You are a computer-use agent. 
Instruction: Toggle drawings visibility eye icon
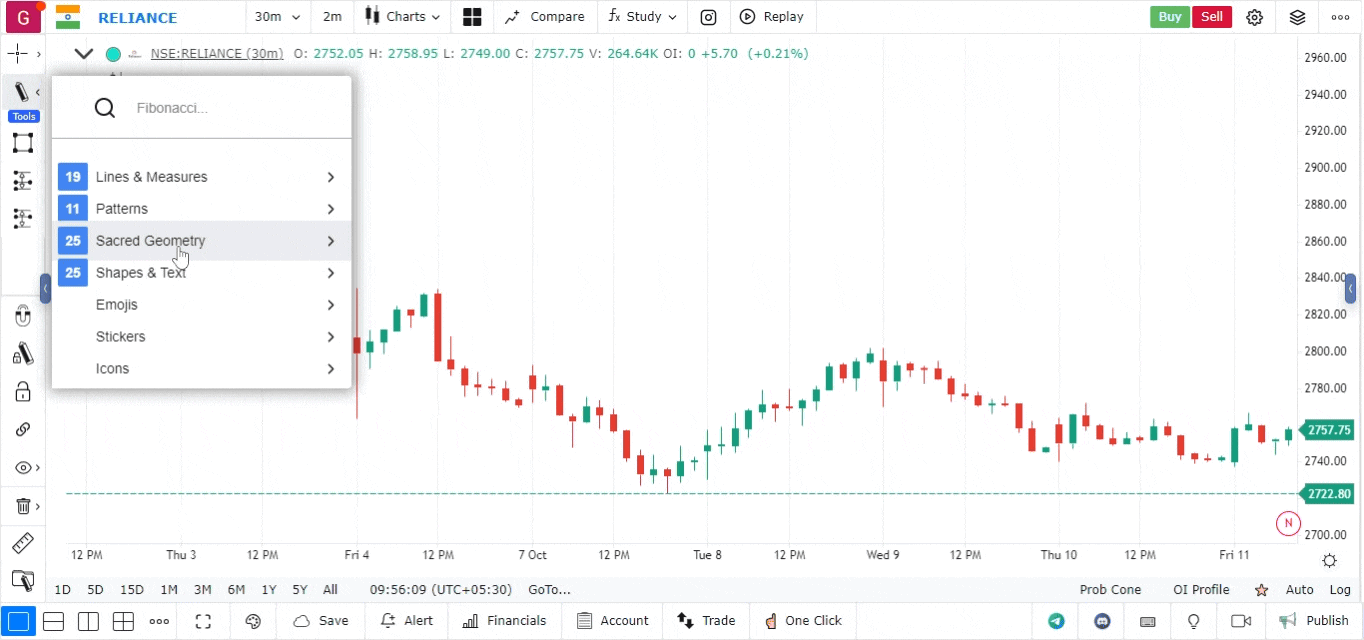22,468
